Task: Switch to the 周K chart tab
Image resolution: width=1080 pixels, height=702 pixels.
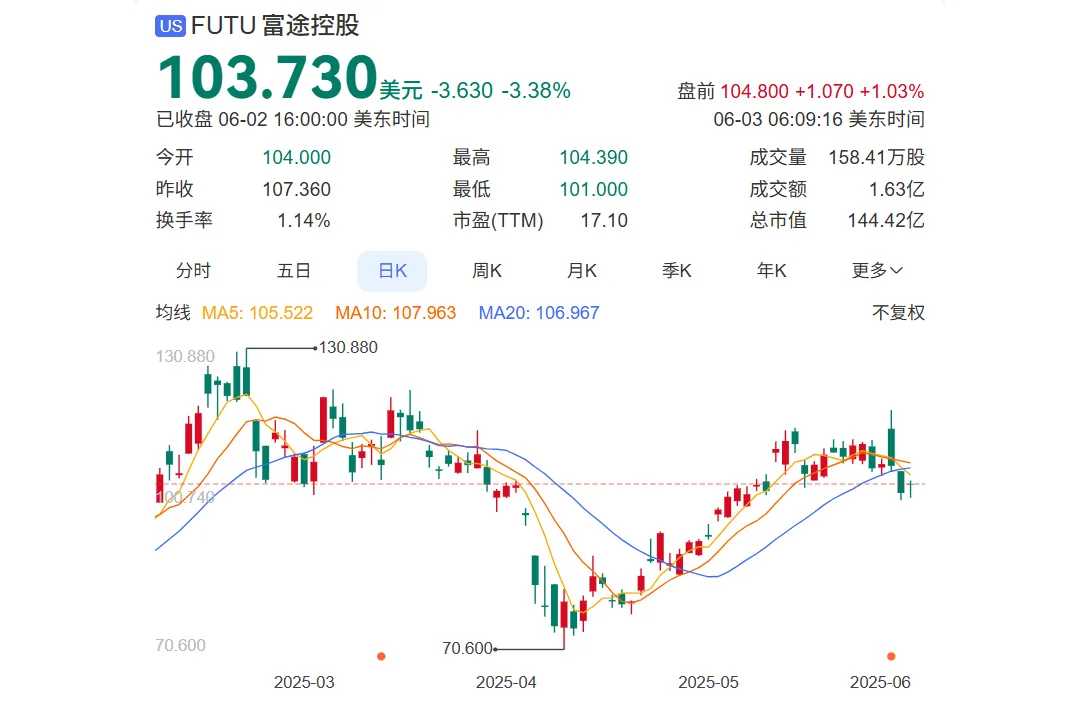Action: point(487,271)
